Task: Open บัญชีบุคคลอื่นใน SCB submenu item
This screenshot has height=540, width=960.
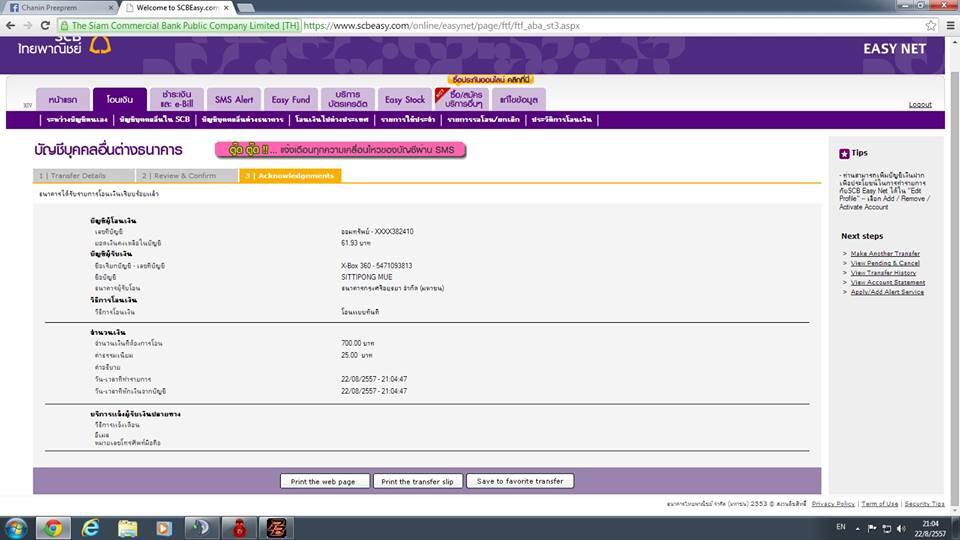Action: pos(154,119)
